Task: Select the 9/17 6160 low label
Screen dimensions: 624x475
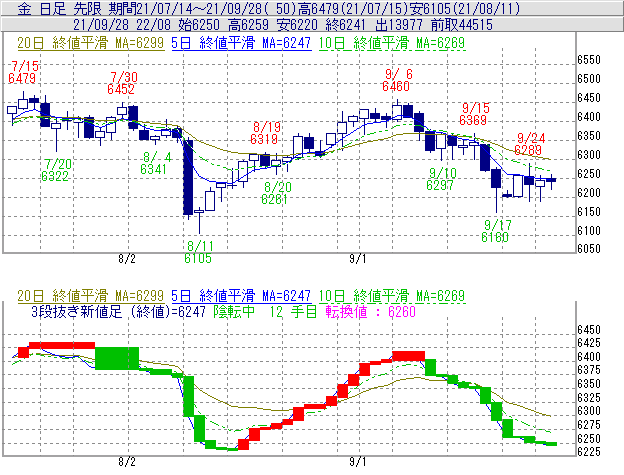Action: [x=495, y=231]
